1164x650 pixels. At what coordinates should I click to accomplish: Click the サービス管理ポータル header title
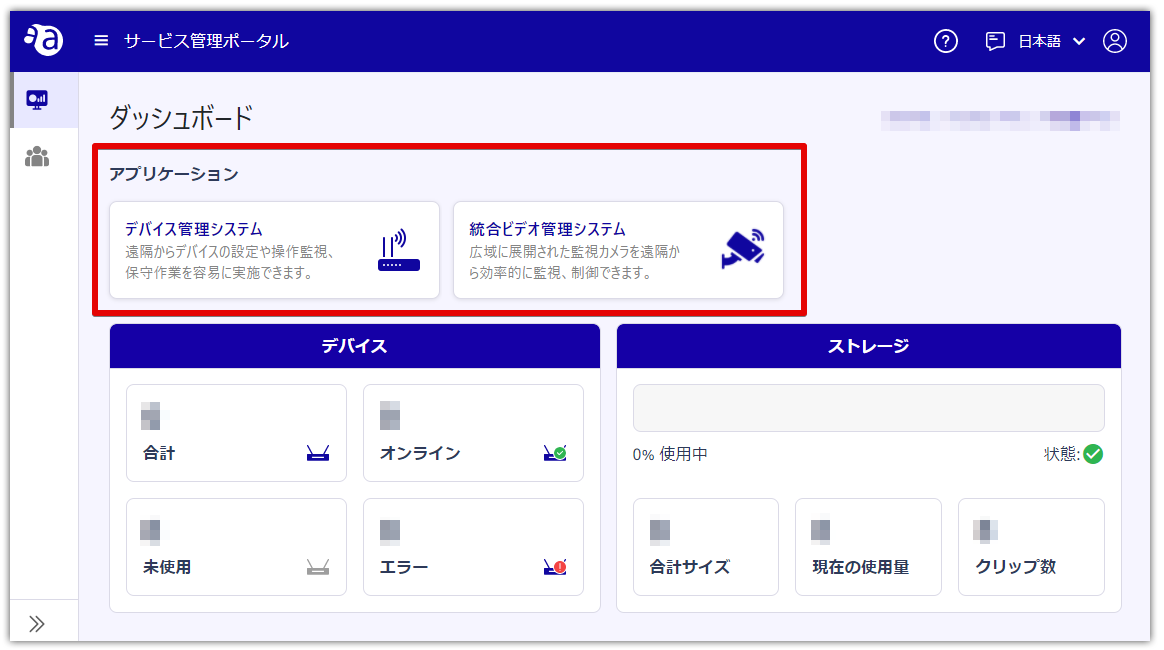point(206,41)
